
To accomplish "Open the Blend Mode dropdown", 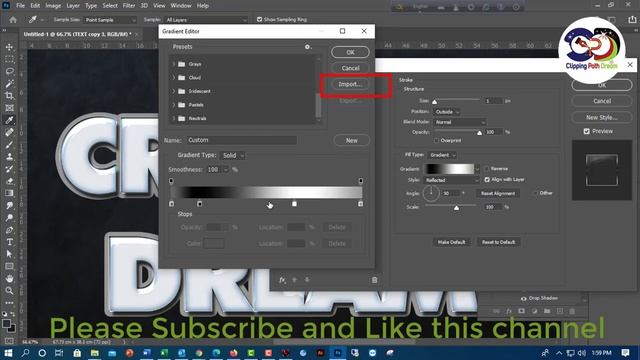I will pos(460,122).
